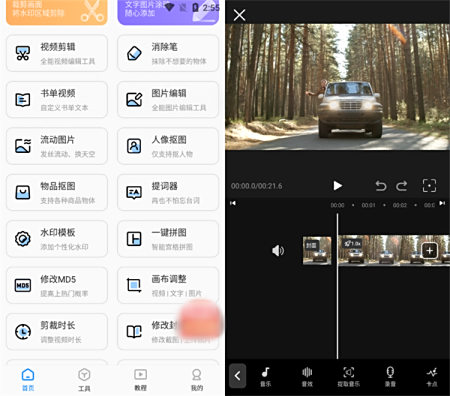Open the 音乐 music menu
Viewport: 450px width, 396px height.
click(266, 377)
